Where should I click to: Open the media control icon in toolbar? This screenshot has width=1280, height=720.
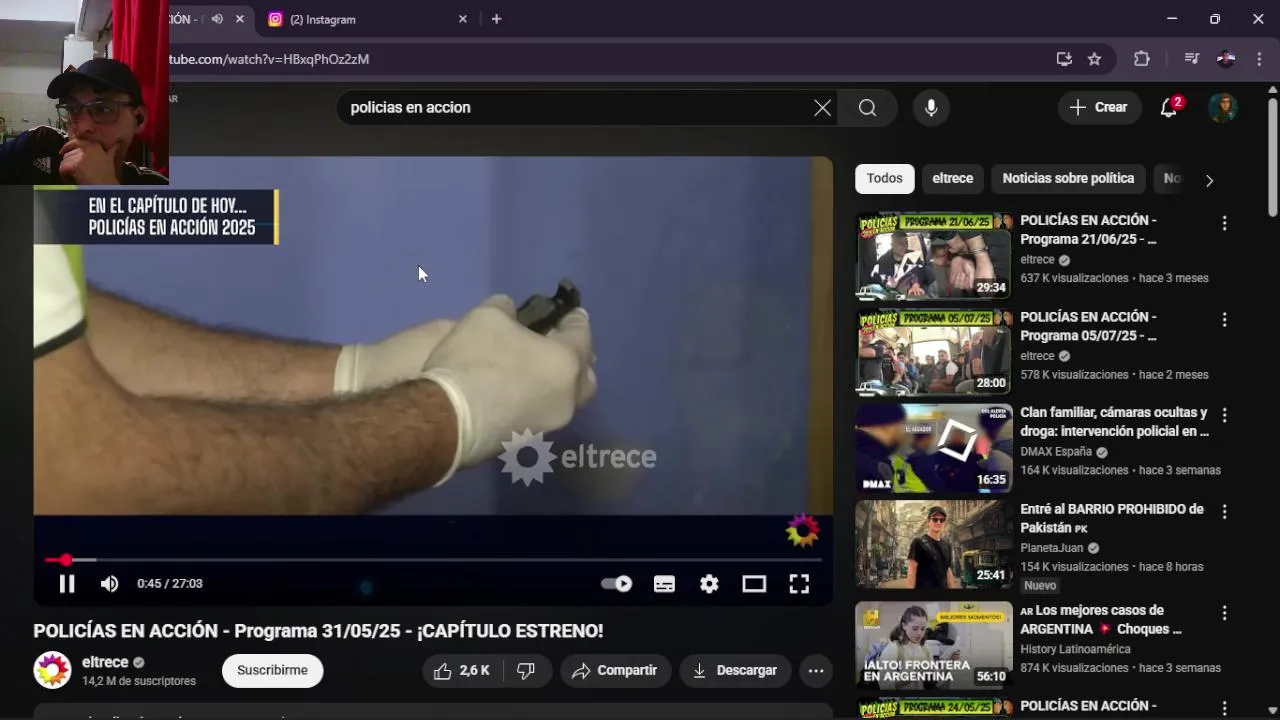1191,59
